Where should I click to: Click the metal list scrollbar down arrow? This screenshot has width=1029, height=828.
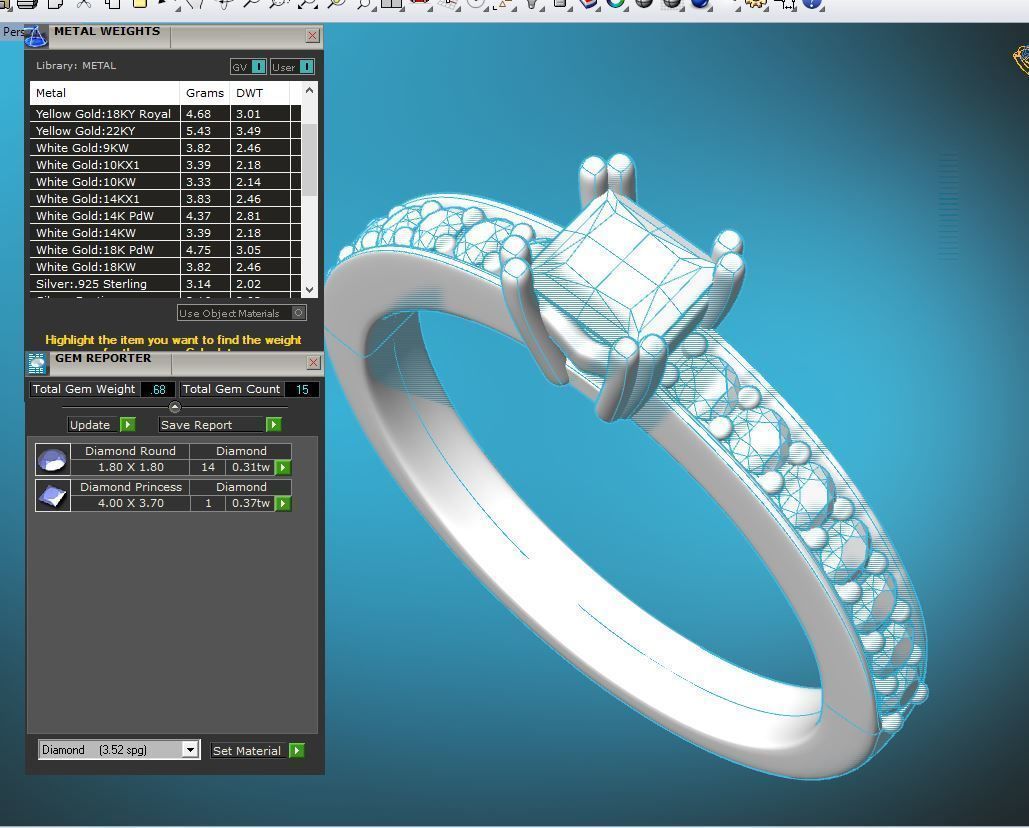pos(309,289)
